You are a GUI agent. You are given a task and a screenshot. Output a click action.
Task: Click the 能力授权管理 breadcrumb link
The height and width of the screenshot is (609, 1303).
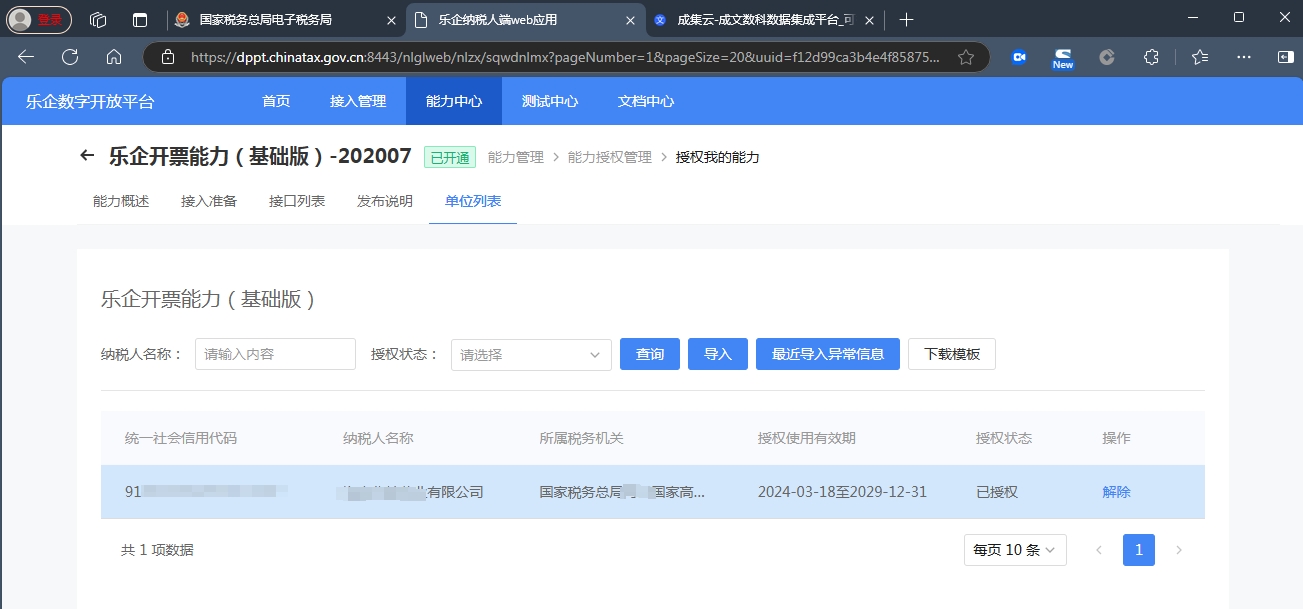609,157
